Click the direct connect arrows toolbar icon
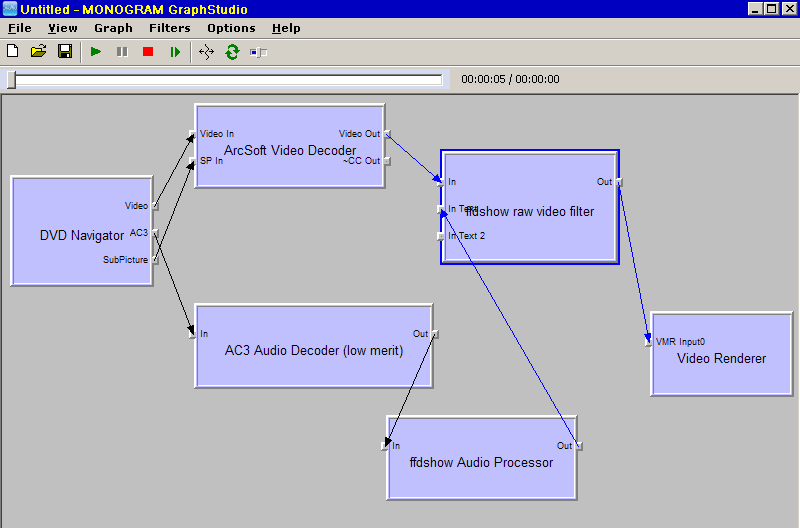The height and width of the screenshot is (528, 800). pyautogui.click(x=206, y=52)
